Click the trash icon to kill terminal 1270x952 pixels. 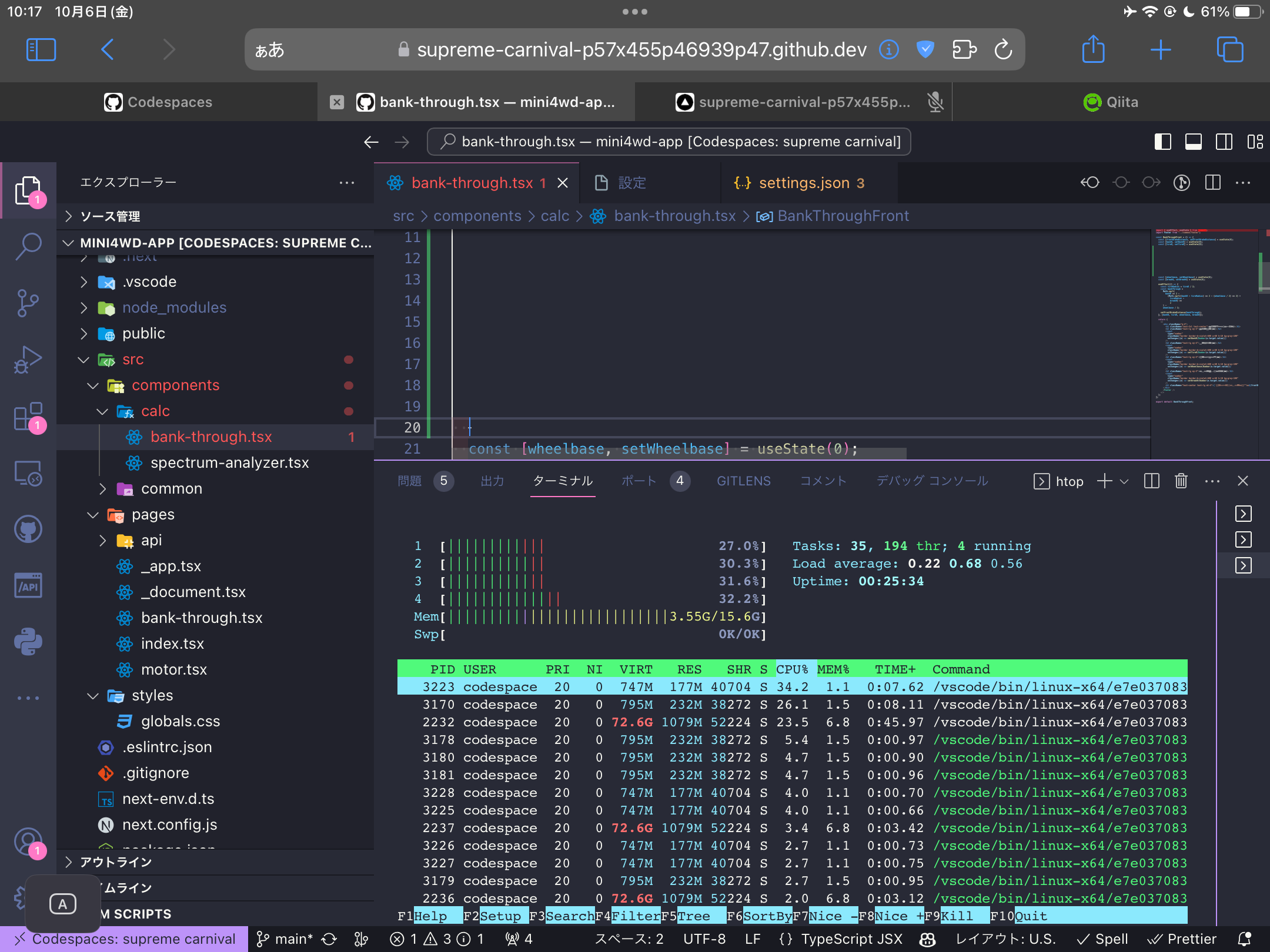(x=1181, y=481)
